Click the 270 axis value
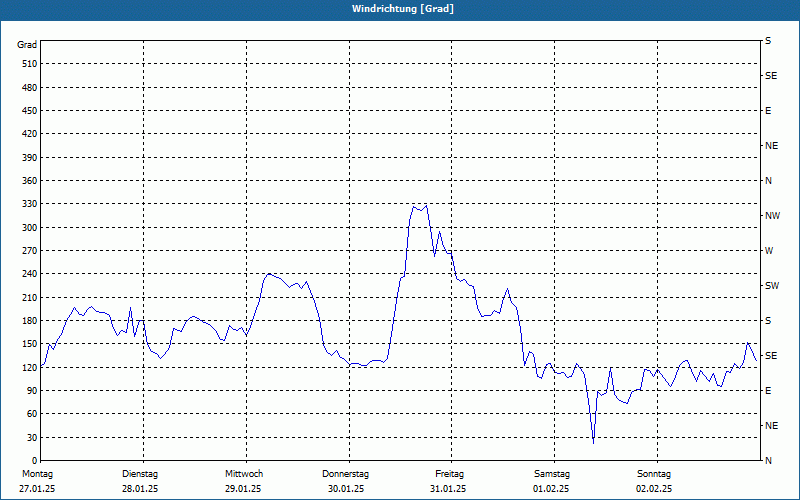This screenshot has height=500, width=800. point(30,251)
